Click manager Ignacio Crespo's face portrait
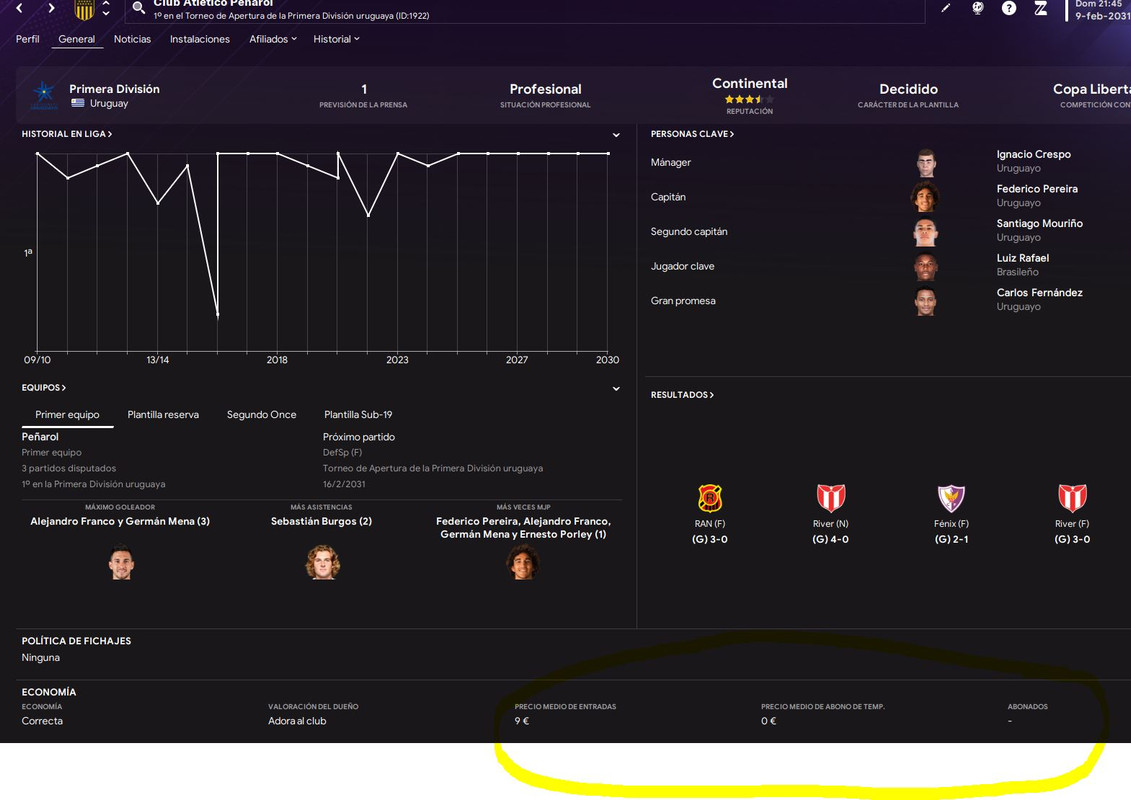This screenshot has height=800, width=1131. point(926,163)
